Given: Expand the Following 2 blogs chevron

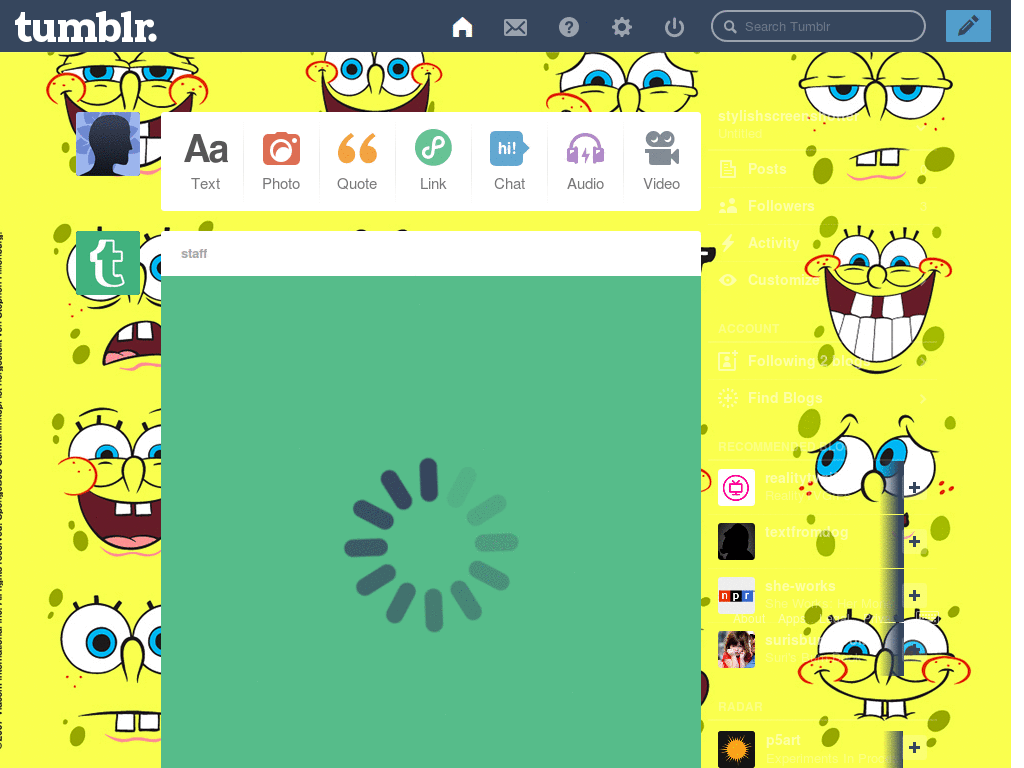Looking at the screenshot, I should click(922, 361).
